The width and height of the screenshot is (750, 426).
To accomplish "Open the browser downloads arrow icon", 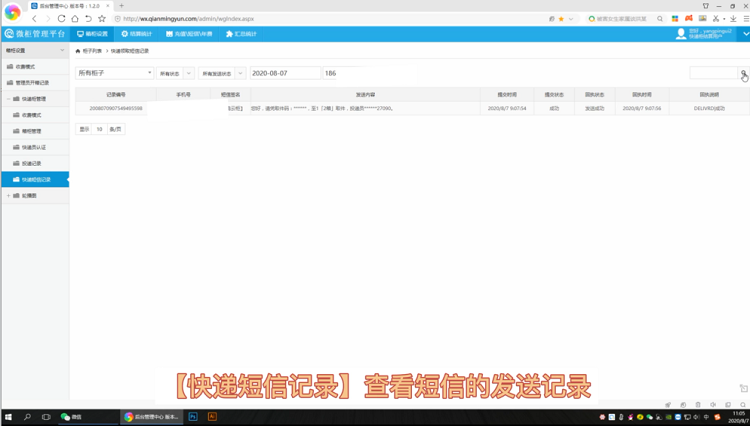I will point(733,19).
